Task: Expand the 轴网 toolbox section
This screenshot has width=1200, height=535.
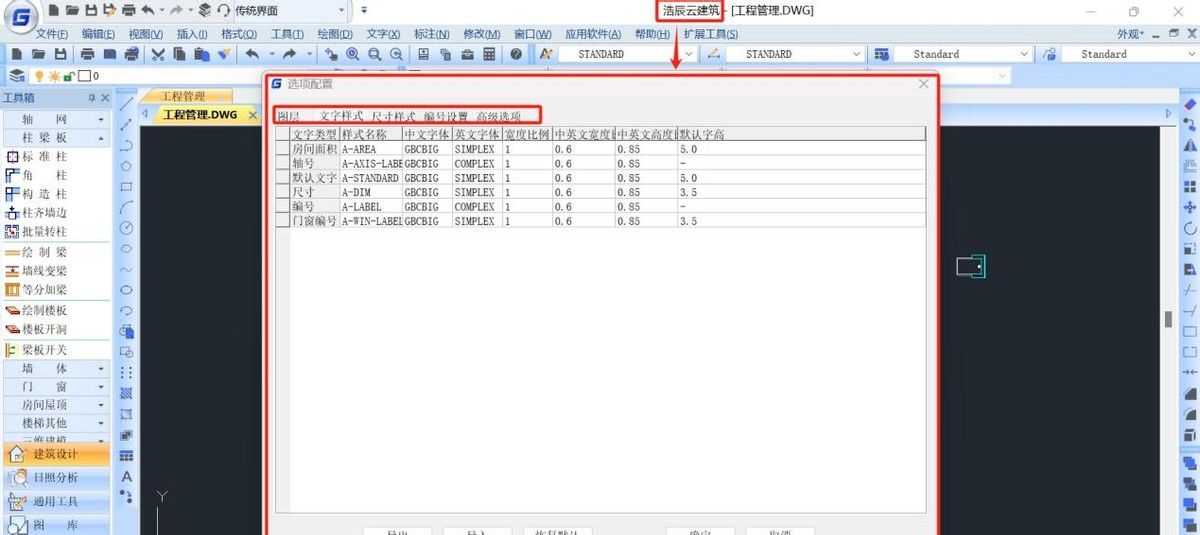Action: coord(54,118)
